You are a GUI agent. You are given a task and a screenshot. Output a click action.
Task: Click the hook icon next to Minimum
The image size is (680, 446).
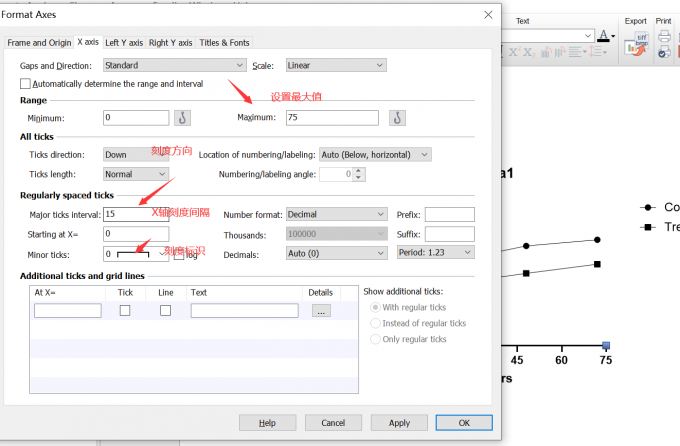pos(182,118)
